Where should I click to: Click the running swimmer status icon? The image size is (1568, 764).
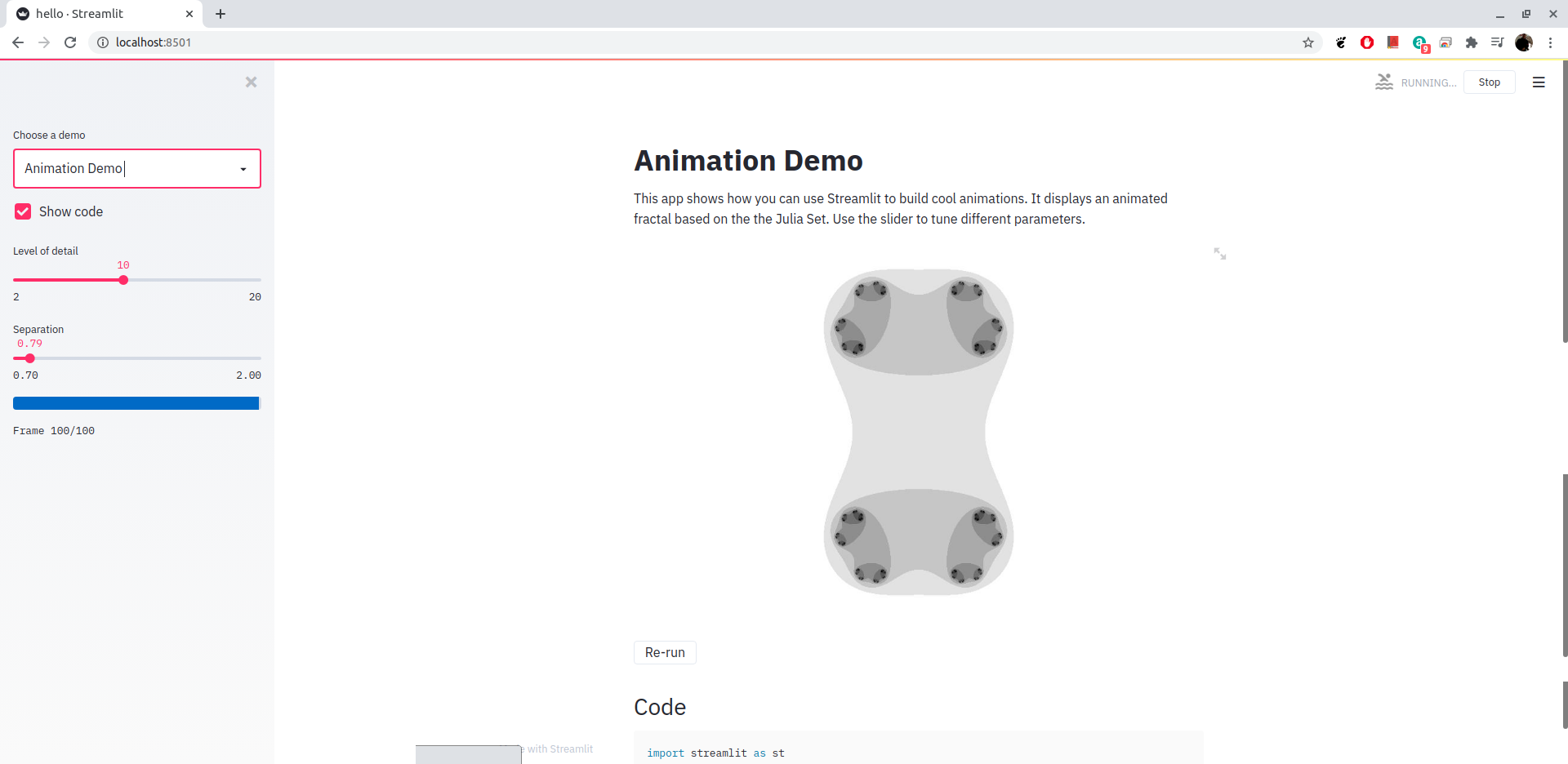coord(1384,82)
